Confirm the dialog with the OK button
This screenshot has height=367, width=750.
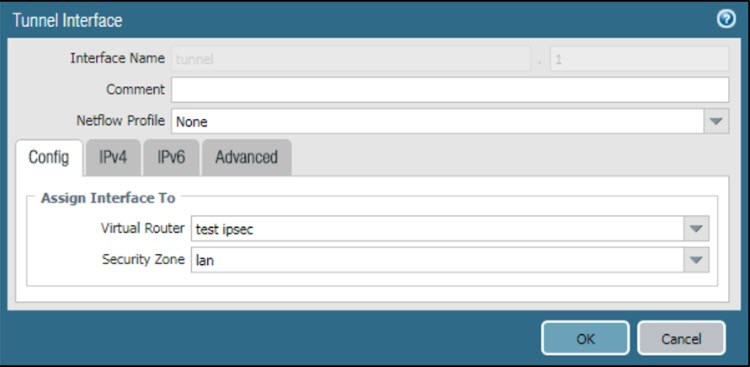585,338
